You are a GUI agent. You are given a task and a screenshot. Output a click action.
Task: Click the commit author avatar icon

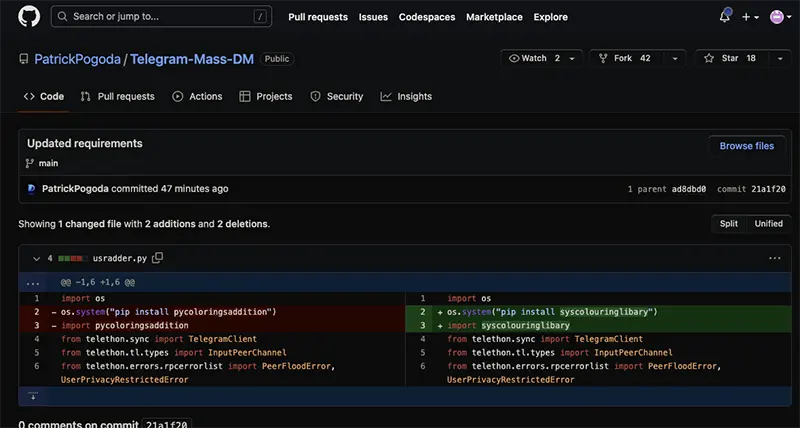point(32,189)
